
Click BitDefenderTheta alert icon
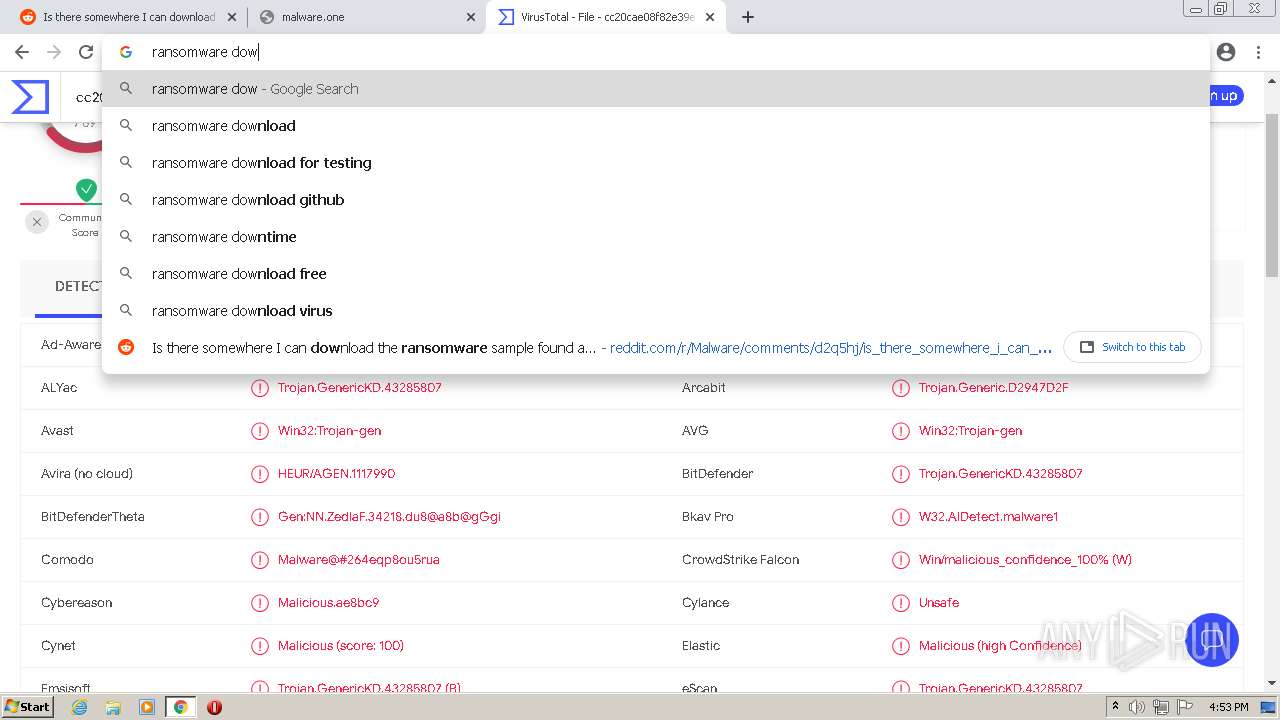[260, 517]
